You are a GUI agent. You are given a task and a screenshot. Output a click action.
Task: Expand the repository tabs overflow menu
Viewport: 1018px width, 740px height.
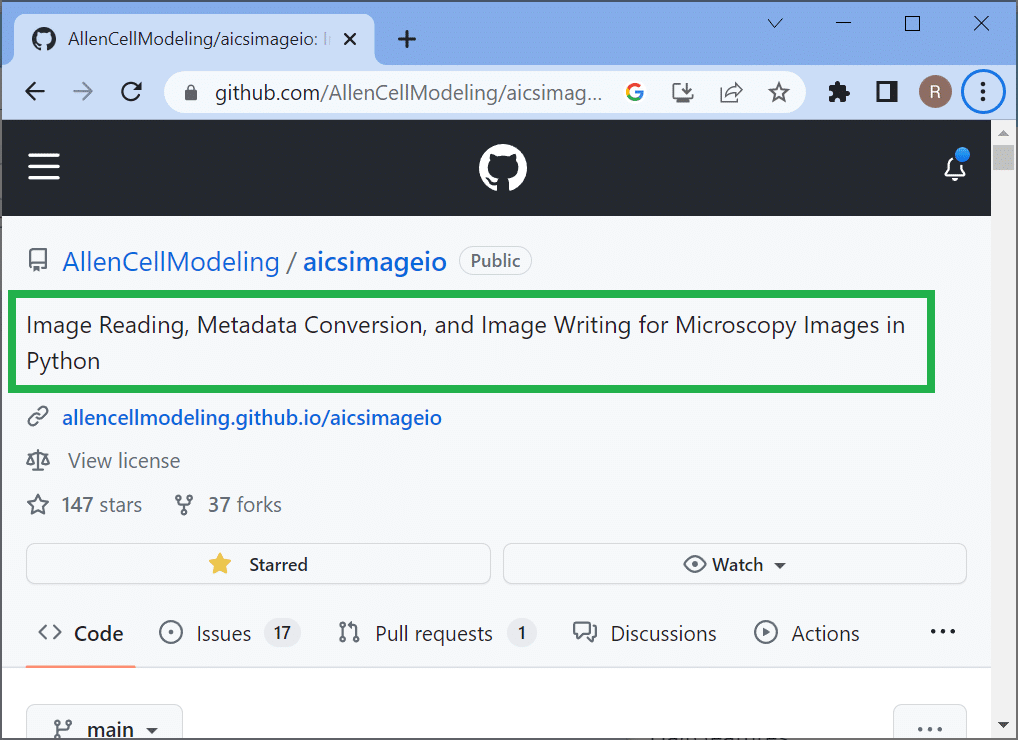pos(943,633)
